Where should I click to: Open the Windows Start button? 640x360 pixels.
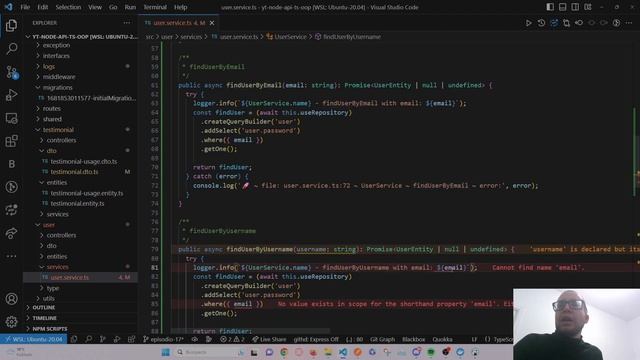165,352
